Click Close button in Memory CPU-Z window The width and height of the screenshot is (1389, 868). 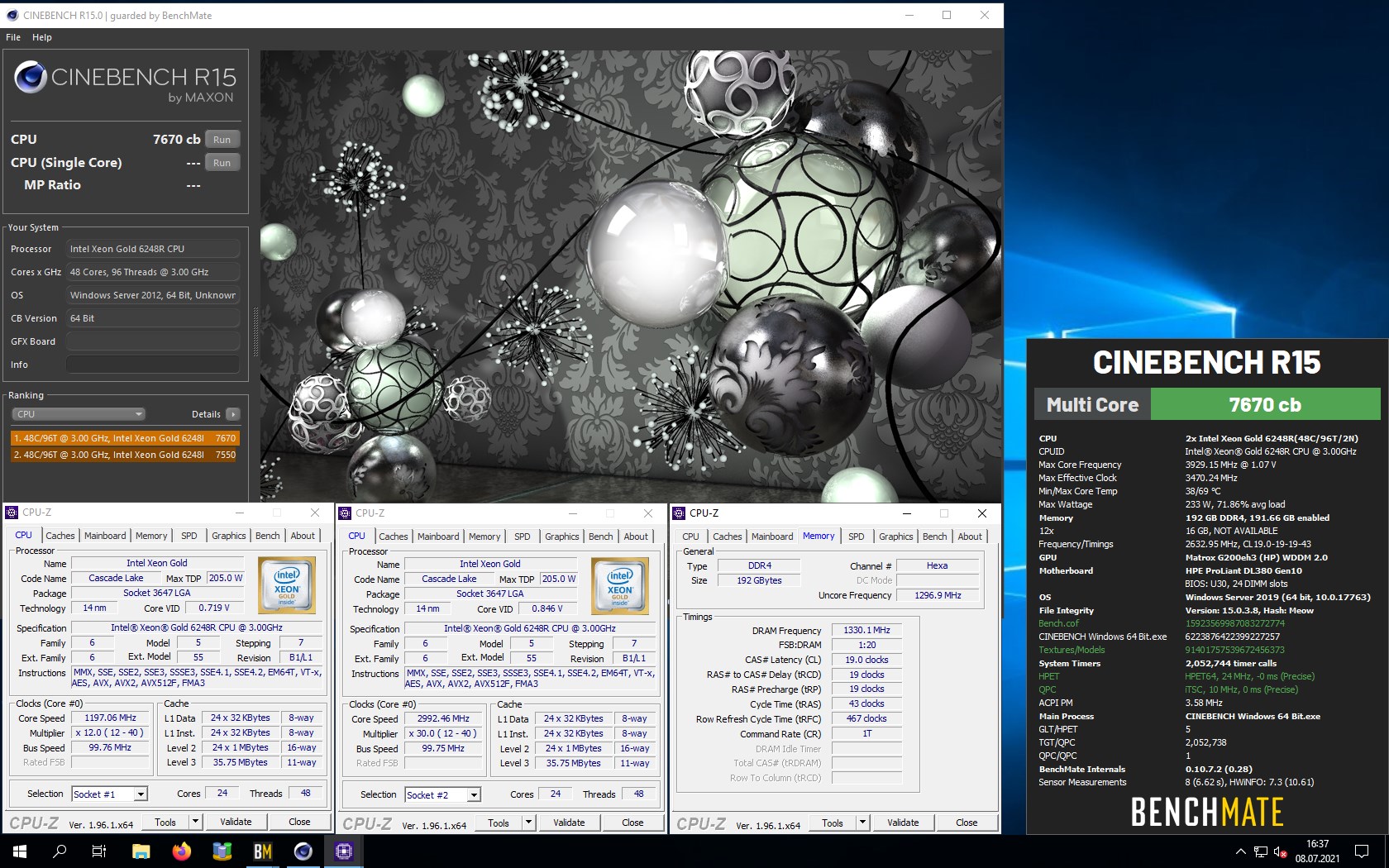point(967,823)
